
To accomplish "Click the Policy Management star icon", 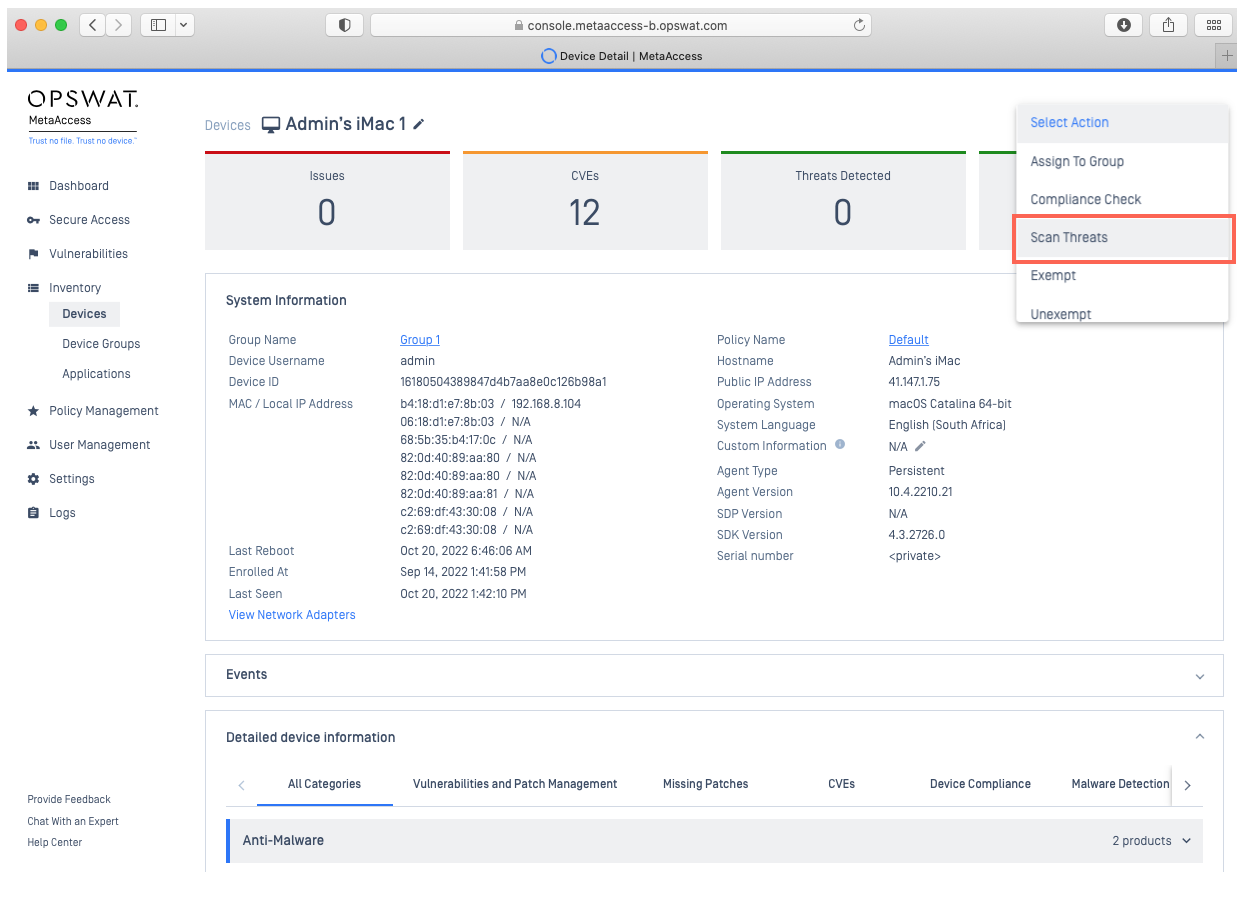I will pyautogui.click(x=33, y=411).
